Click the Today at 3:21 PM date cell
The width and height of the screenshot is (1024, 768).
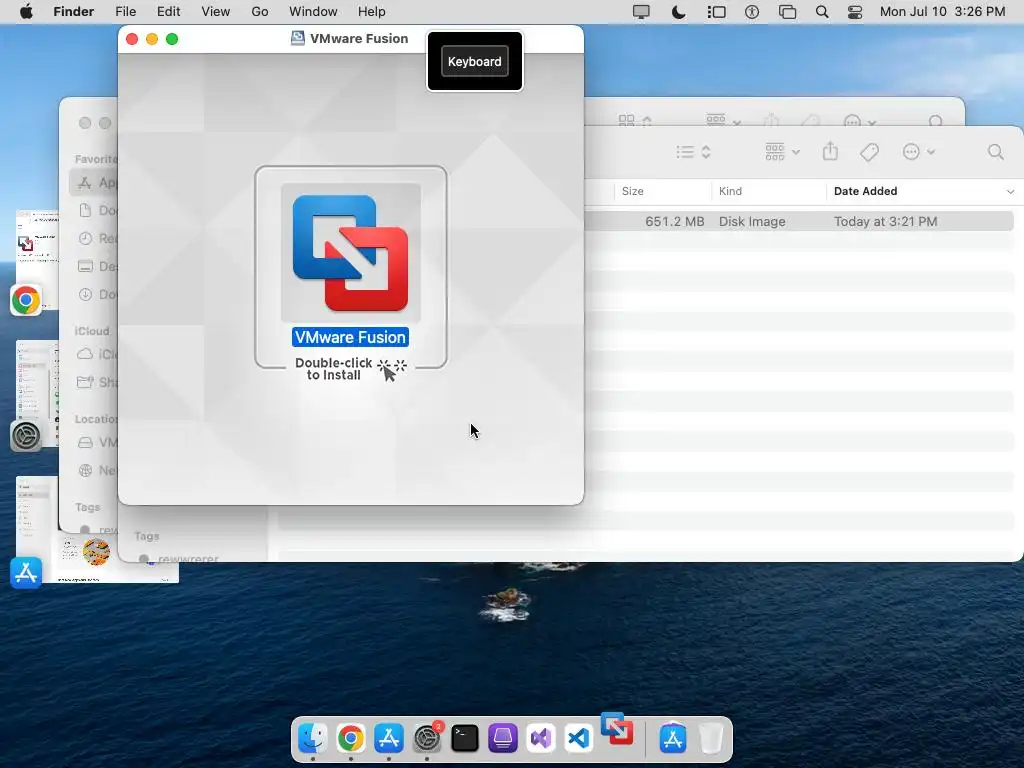pyautogui.click(x=885, y=221)
